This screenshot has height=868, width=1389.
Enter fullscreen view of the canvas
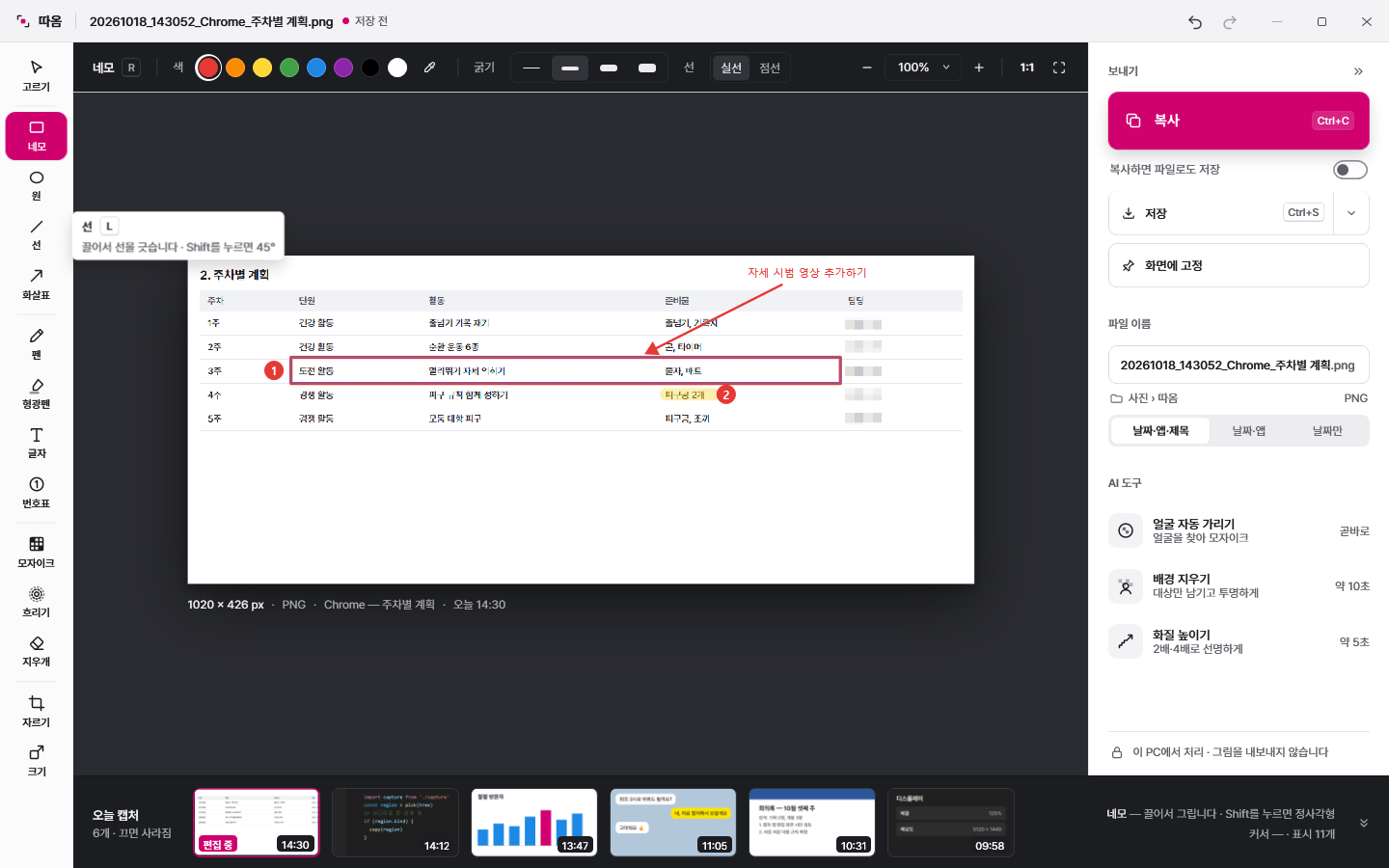pos(1059,68)
